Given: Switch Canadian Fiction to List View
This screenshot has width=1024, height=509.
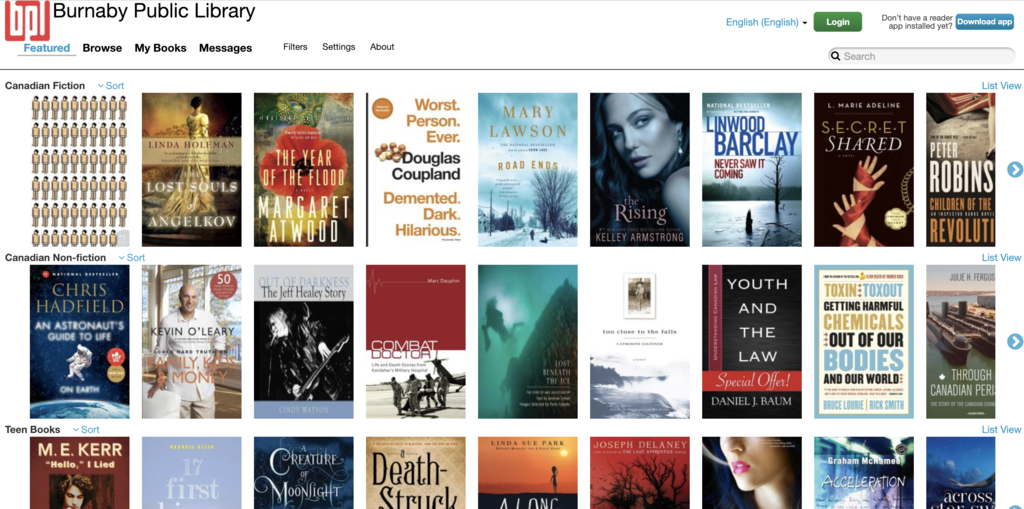Looking at the screenshot, I should pyautogui.click(x=1001, y=86).
